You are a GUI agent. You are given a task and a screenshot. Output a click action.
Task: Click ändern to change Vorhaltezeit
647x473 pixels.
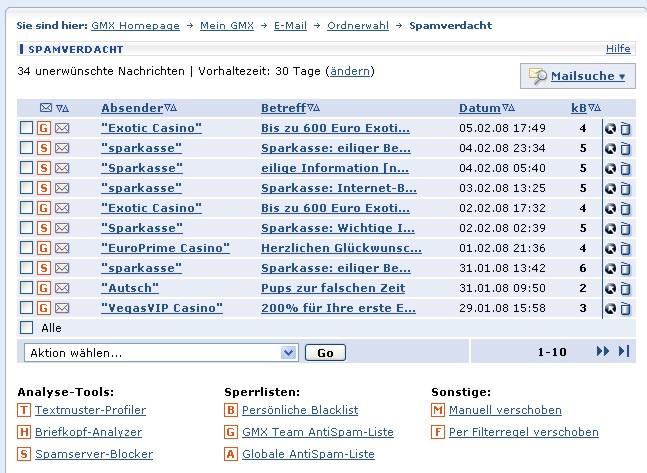coord(350,71)
